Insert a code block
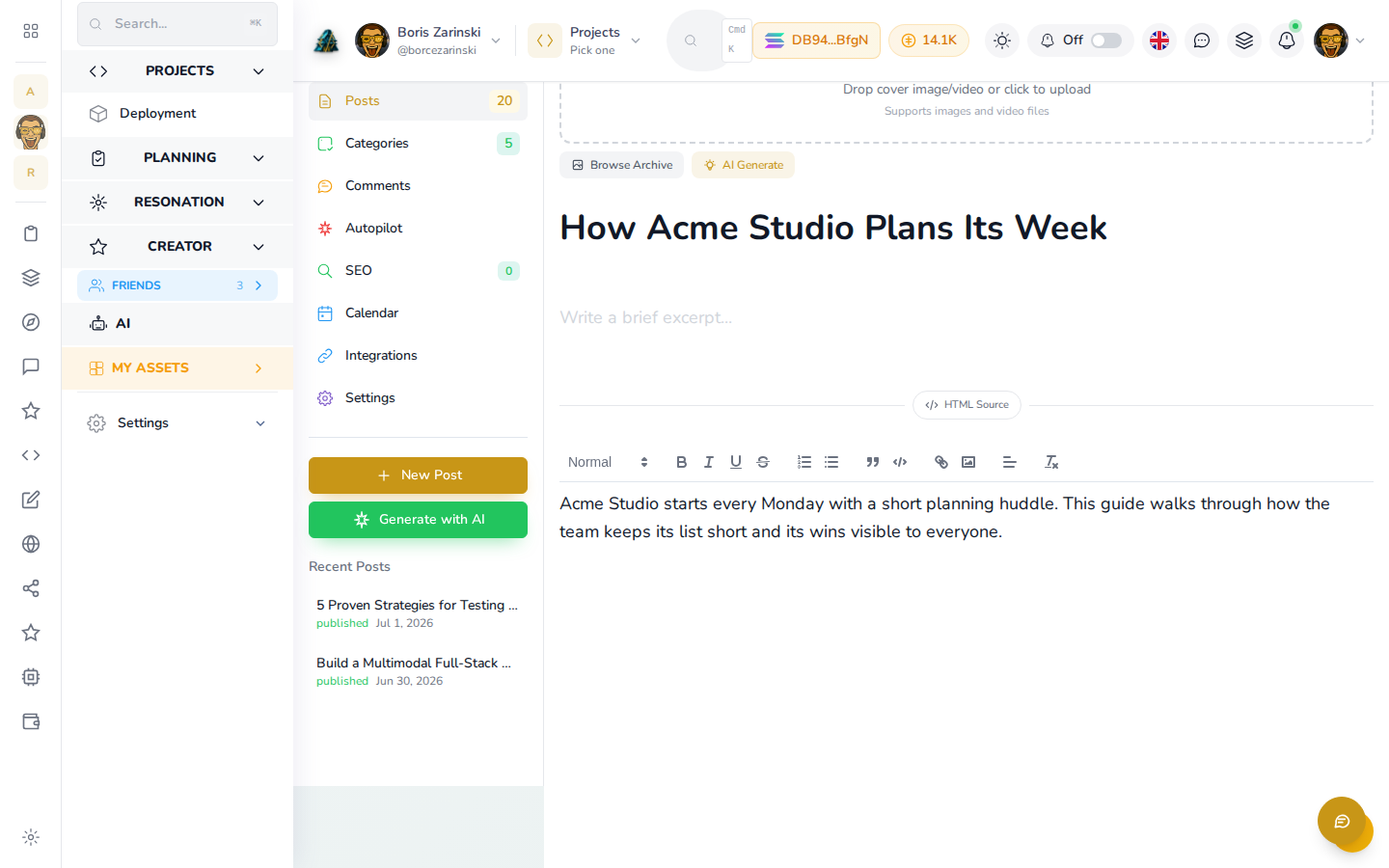This screenshot has height=868, width=1389. (900, 462)
